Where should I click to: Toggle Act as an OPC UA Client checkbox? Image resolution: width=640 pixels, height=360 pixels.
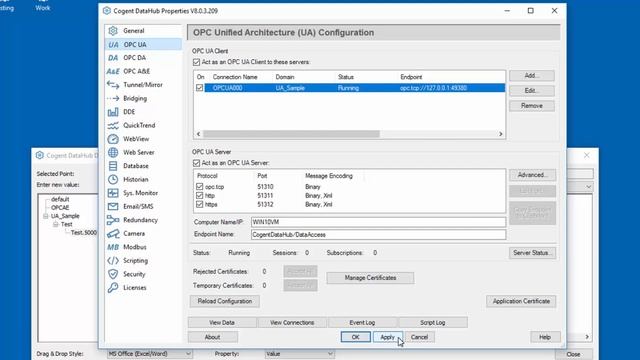(196, 62)
